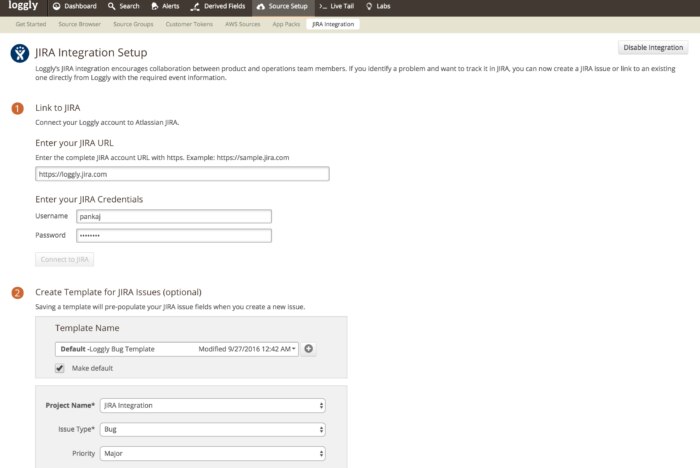Open the Alerts section

(166, 6)
